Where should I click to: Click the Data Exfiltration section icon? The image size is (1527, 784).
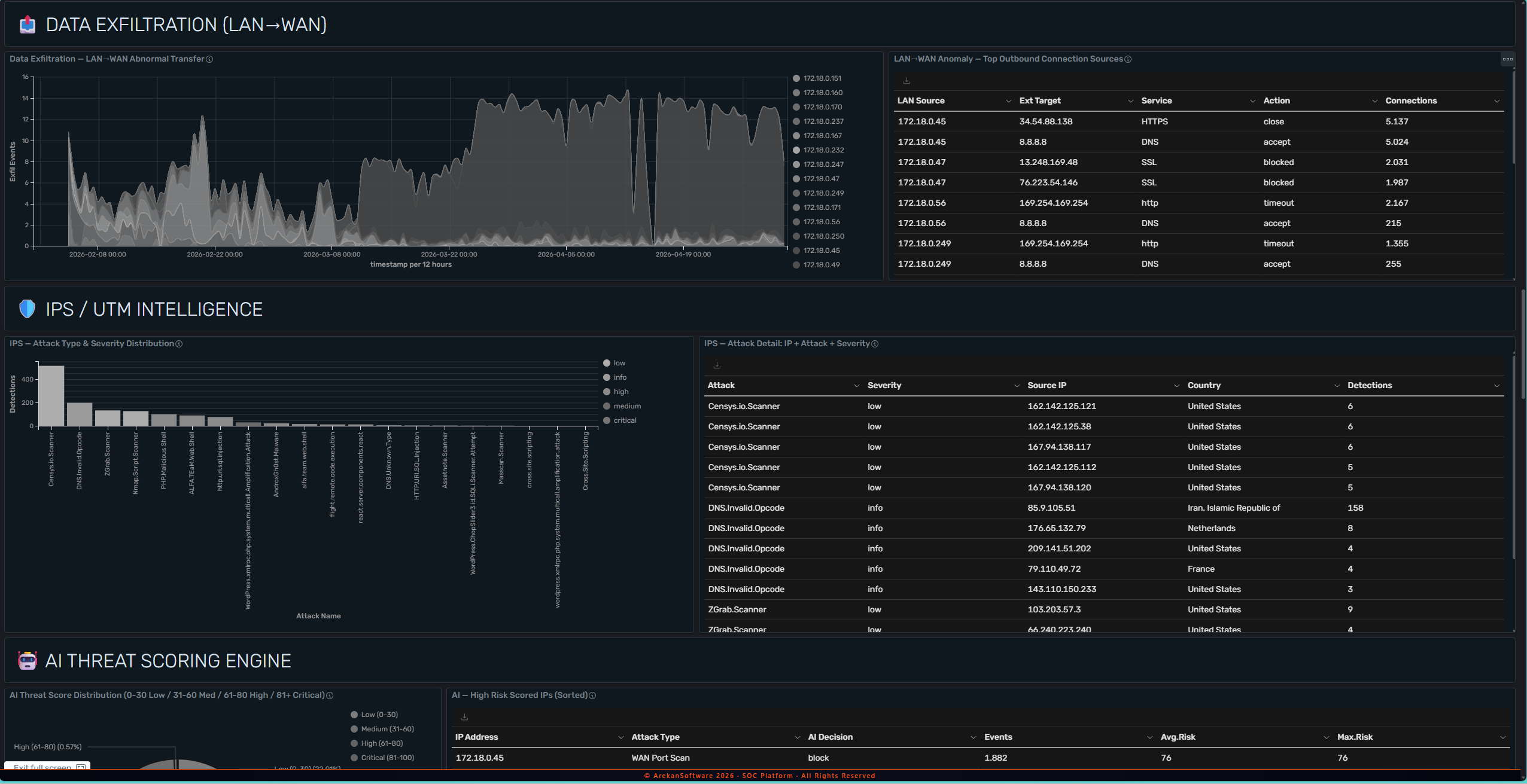pos(28,25)
